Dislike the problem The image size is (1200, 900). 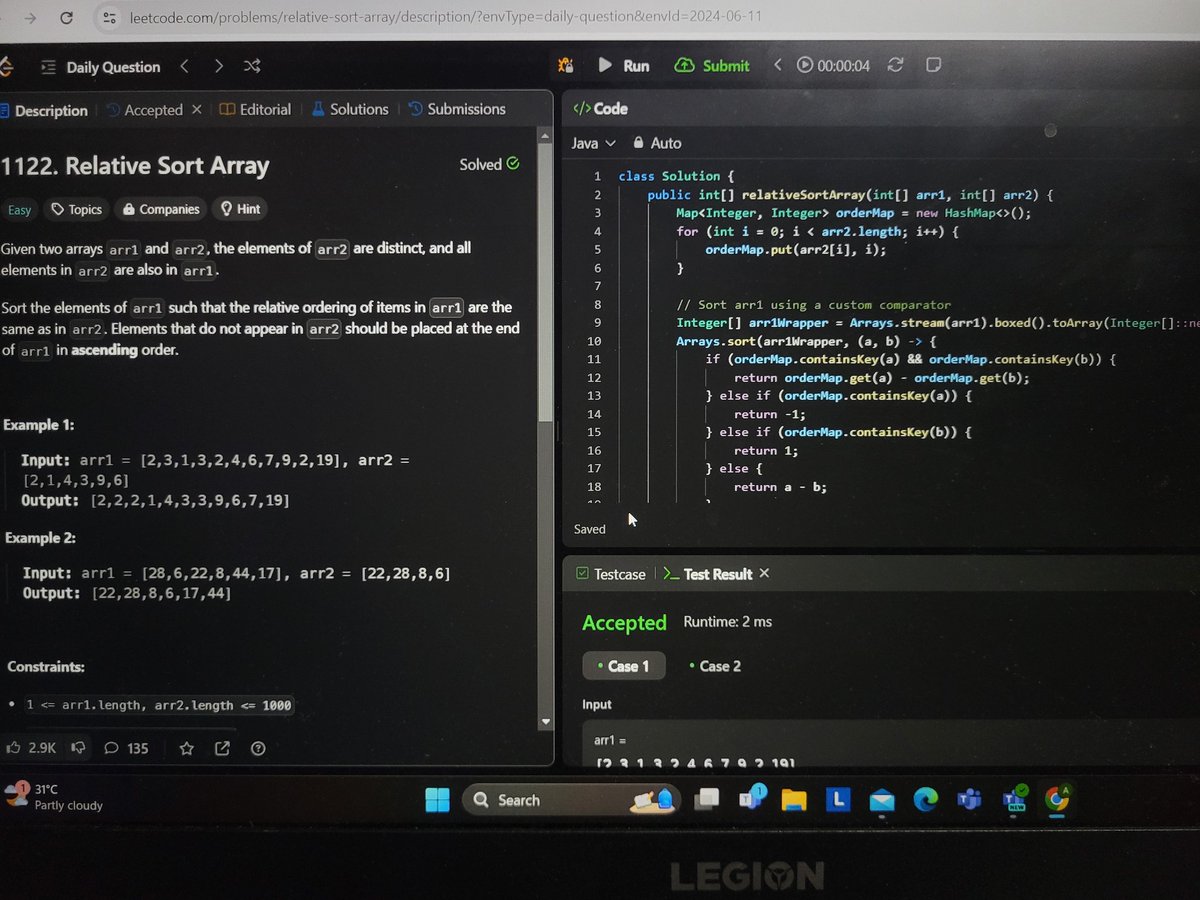pyautogui.click(x=78, y=747)
